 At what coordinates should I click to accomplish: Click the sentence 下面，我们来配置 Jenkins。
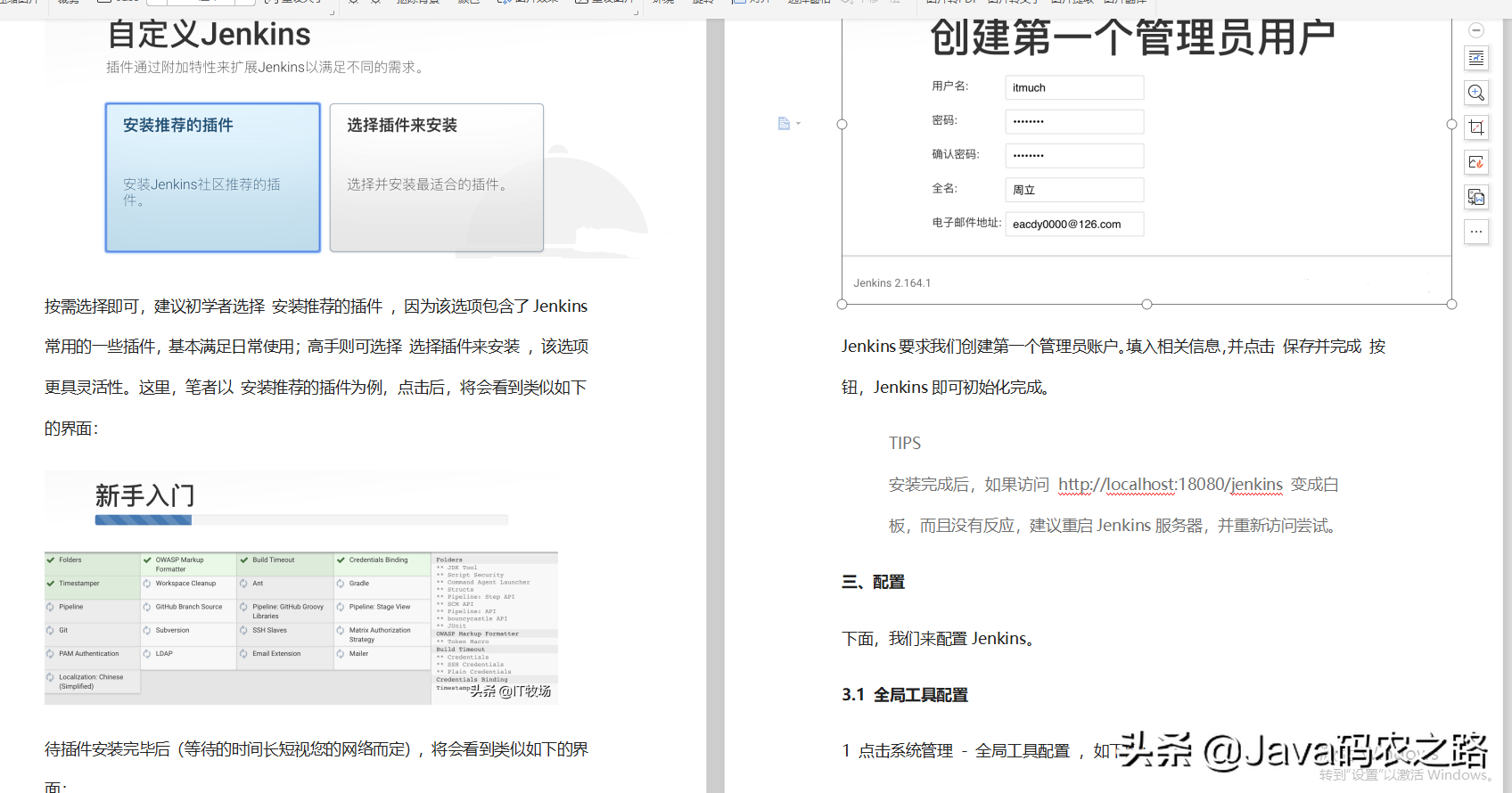939,639
